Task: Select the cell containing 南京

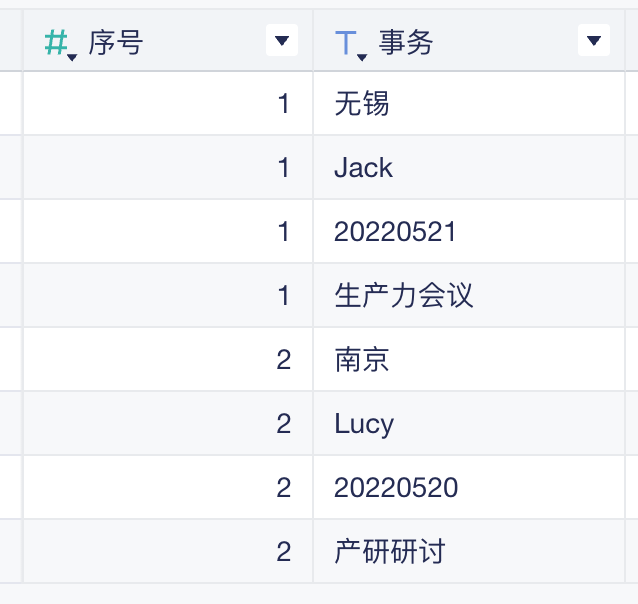Action: coord(474,359)
